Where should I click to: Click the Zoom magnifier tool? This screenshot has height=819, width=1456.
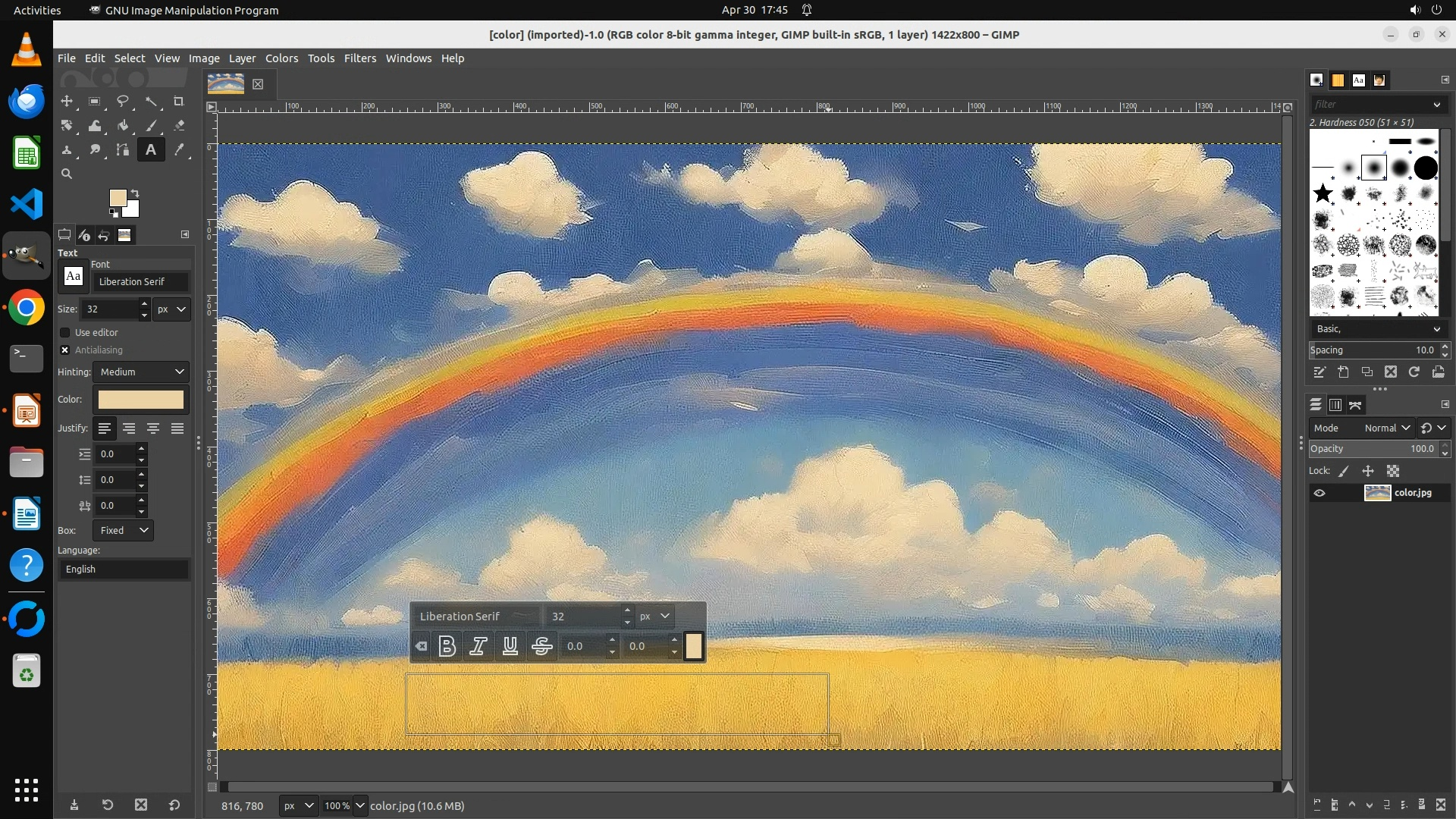(67, 174)
